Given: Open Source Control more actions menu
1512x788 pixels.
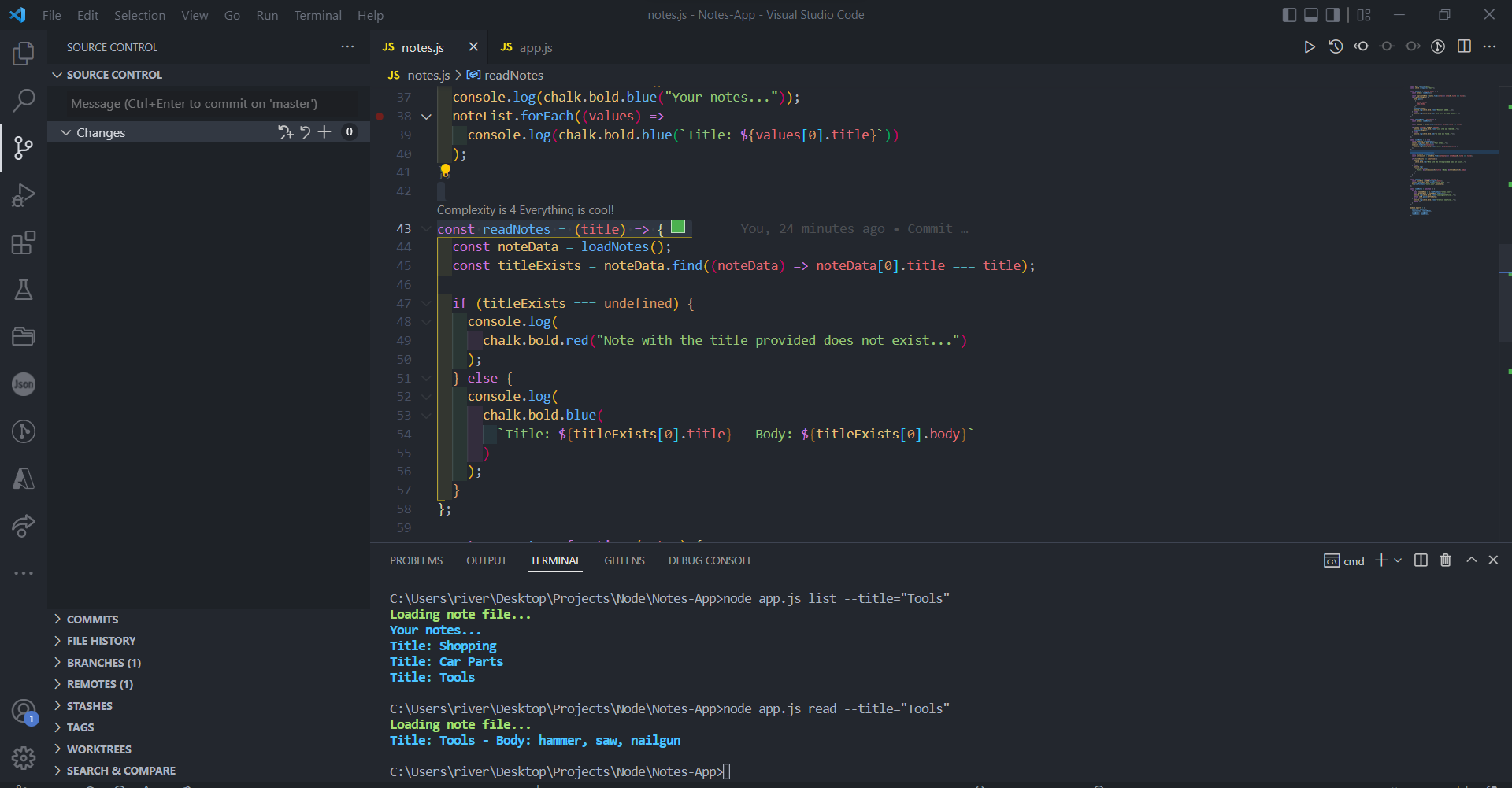Looking at the screenshot, I should coord(347,47).
